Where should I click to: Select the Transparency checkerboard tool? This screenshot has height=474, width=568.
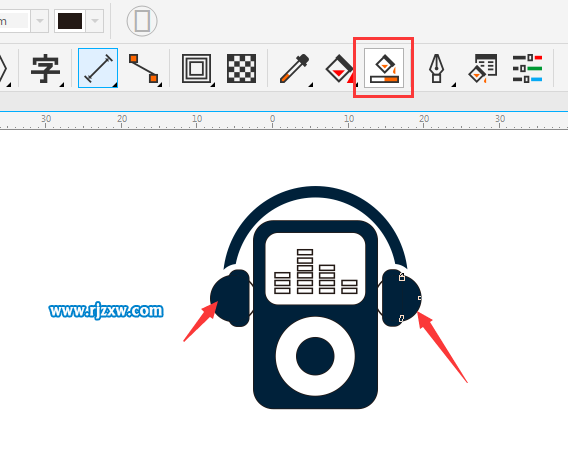(x=241, y=68)
